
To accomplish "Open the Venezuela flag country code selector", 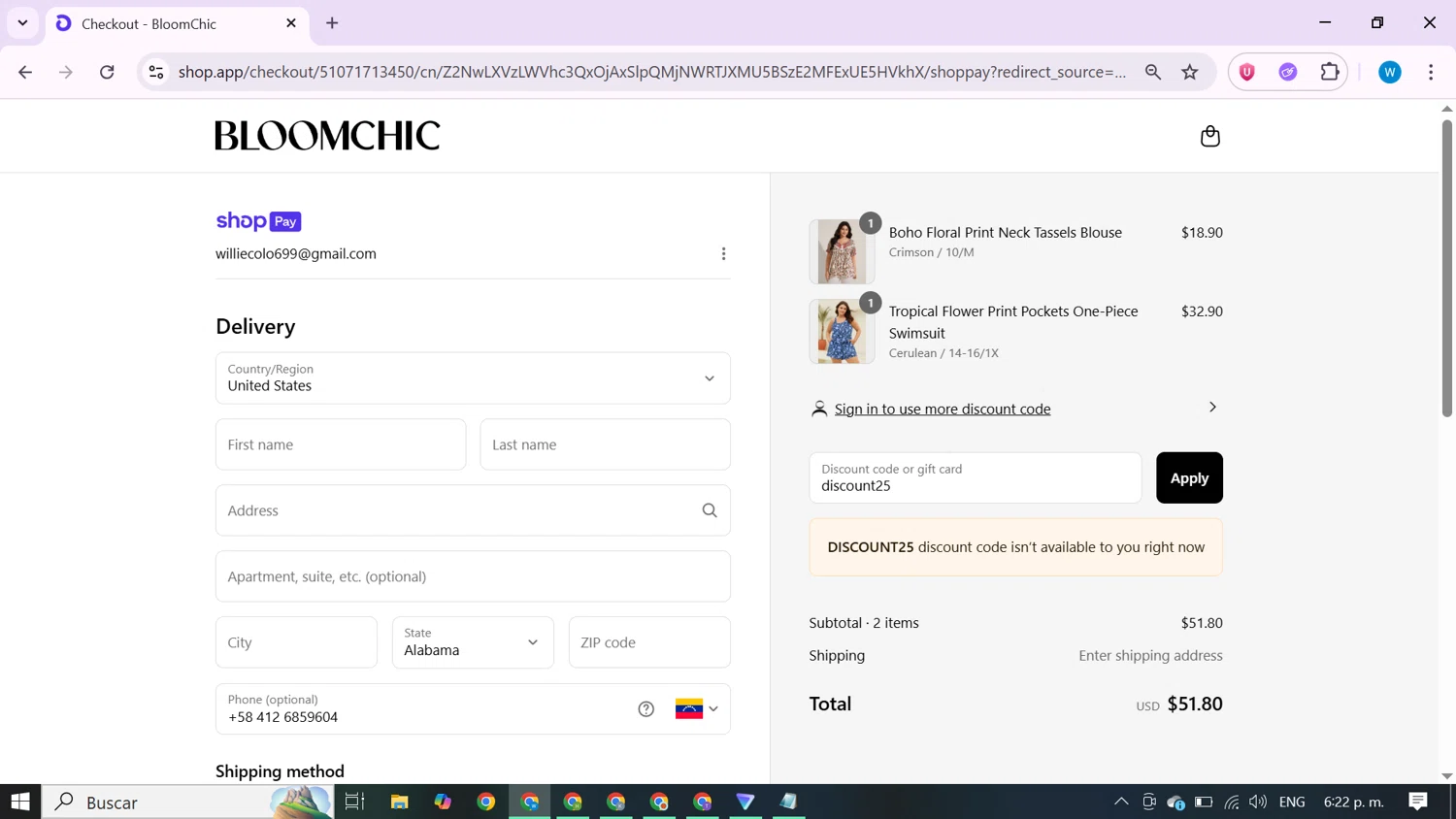I will (x=697, y=709).
